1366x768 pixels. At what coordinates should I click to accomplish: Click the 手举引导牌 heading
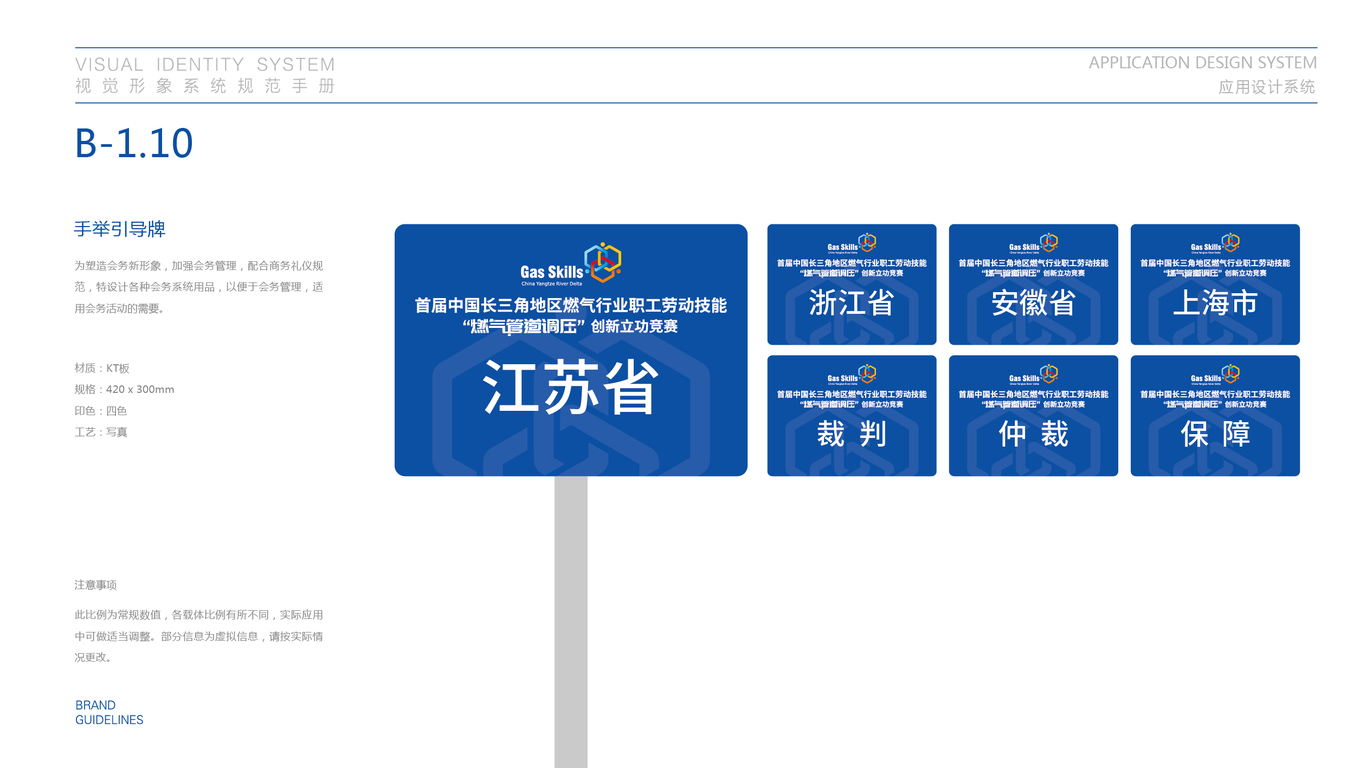(x=120, y=229)
